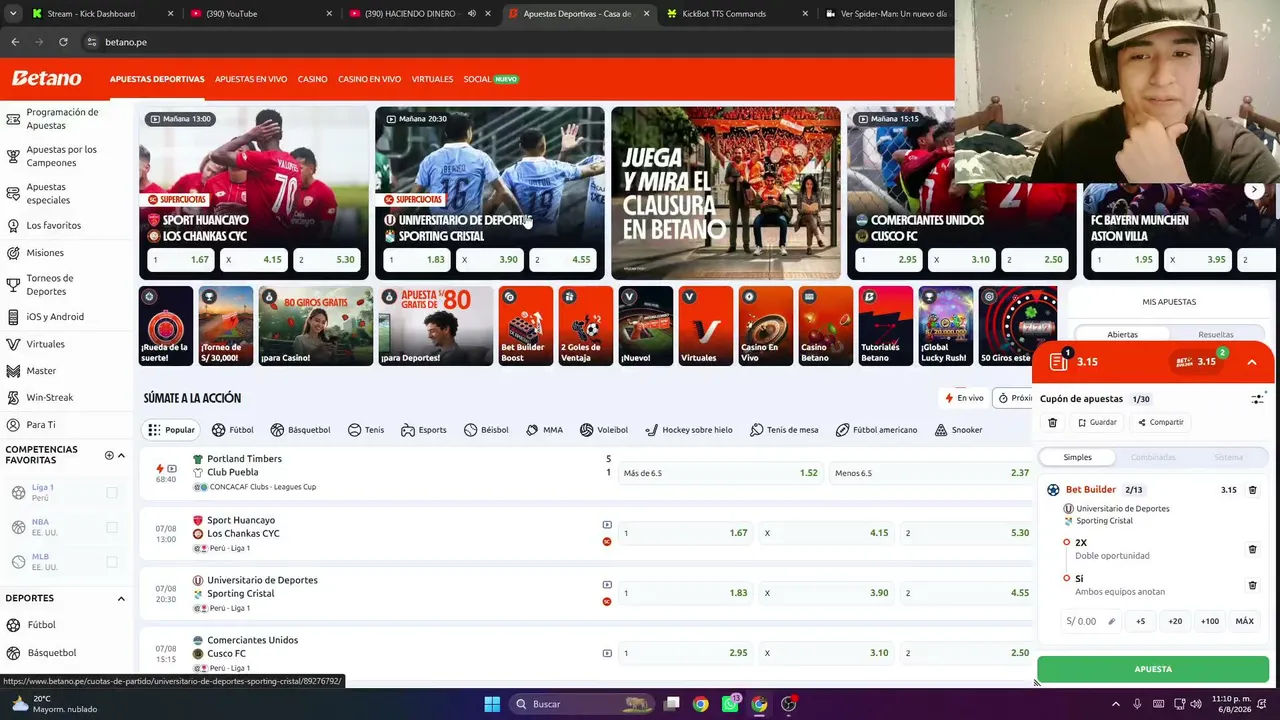The height and width of the screenshot is (720, 1280).
Task: Click the Supercuotas badge icon on Universitario row
Action: [x=607, y=601]
